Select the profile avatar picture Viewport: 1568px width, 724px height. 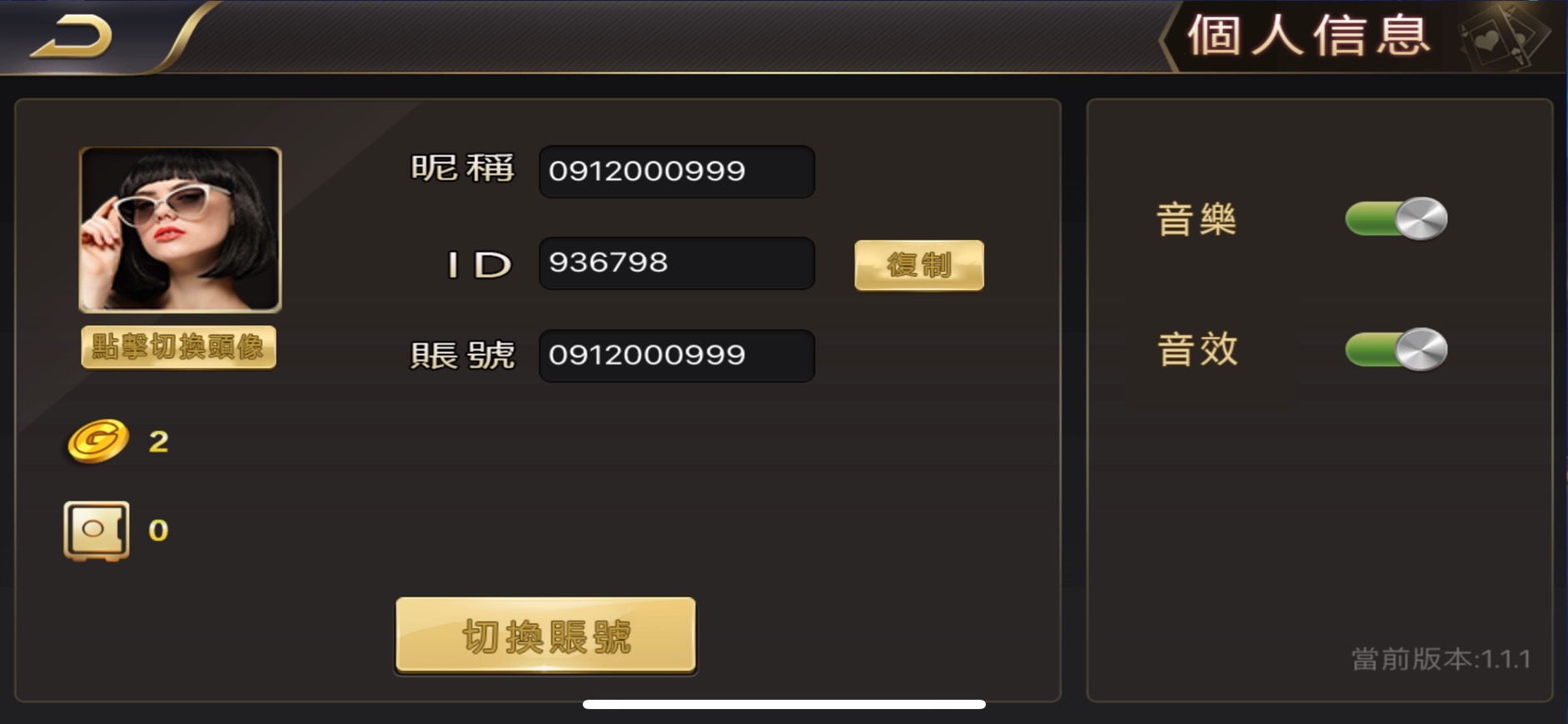point(180,230)
